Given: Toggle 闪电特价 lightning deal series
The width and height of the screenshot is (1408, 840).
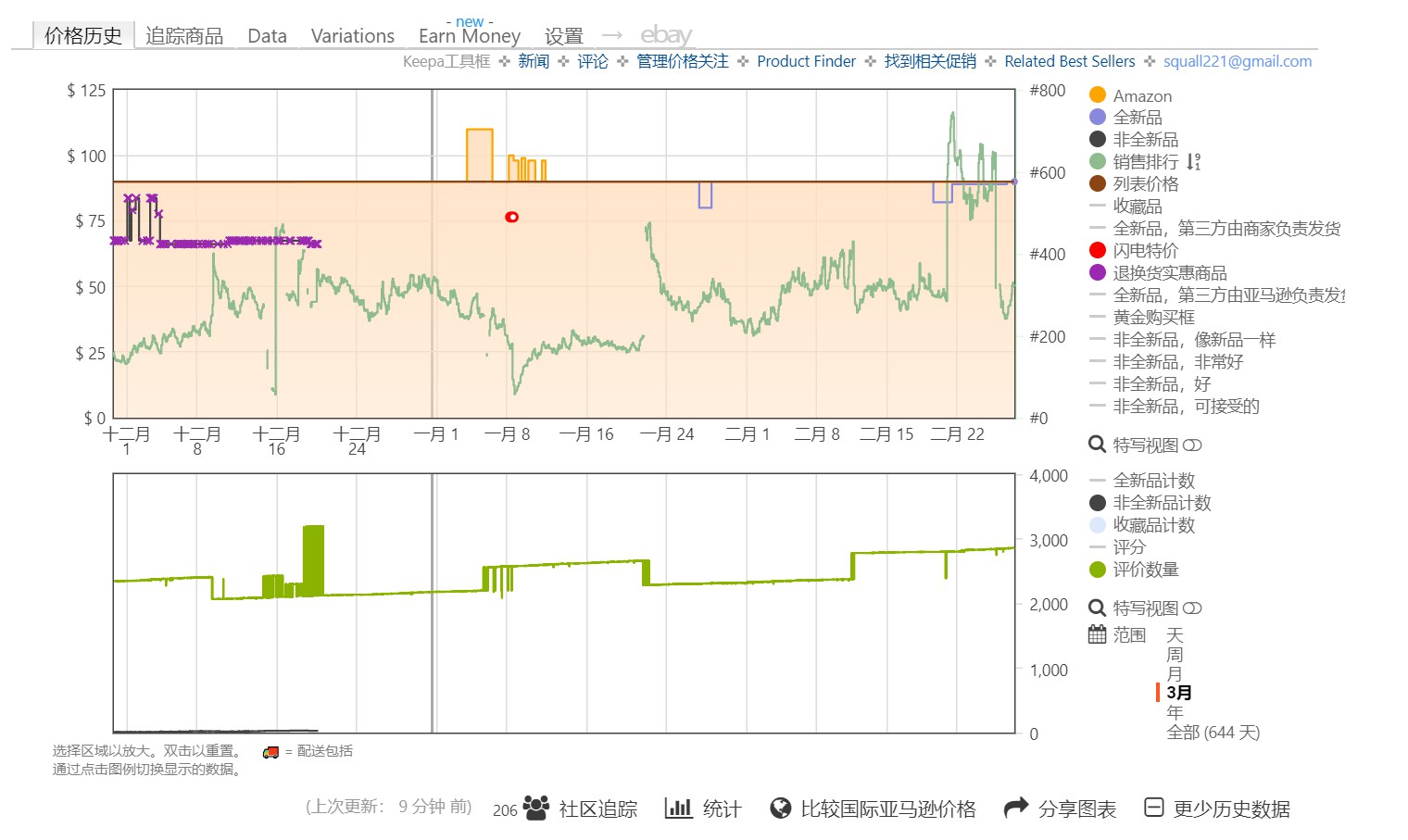Looking at the screenshot, I should coord(1098,251).
